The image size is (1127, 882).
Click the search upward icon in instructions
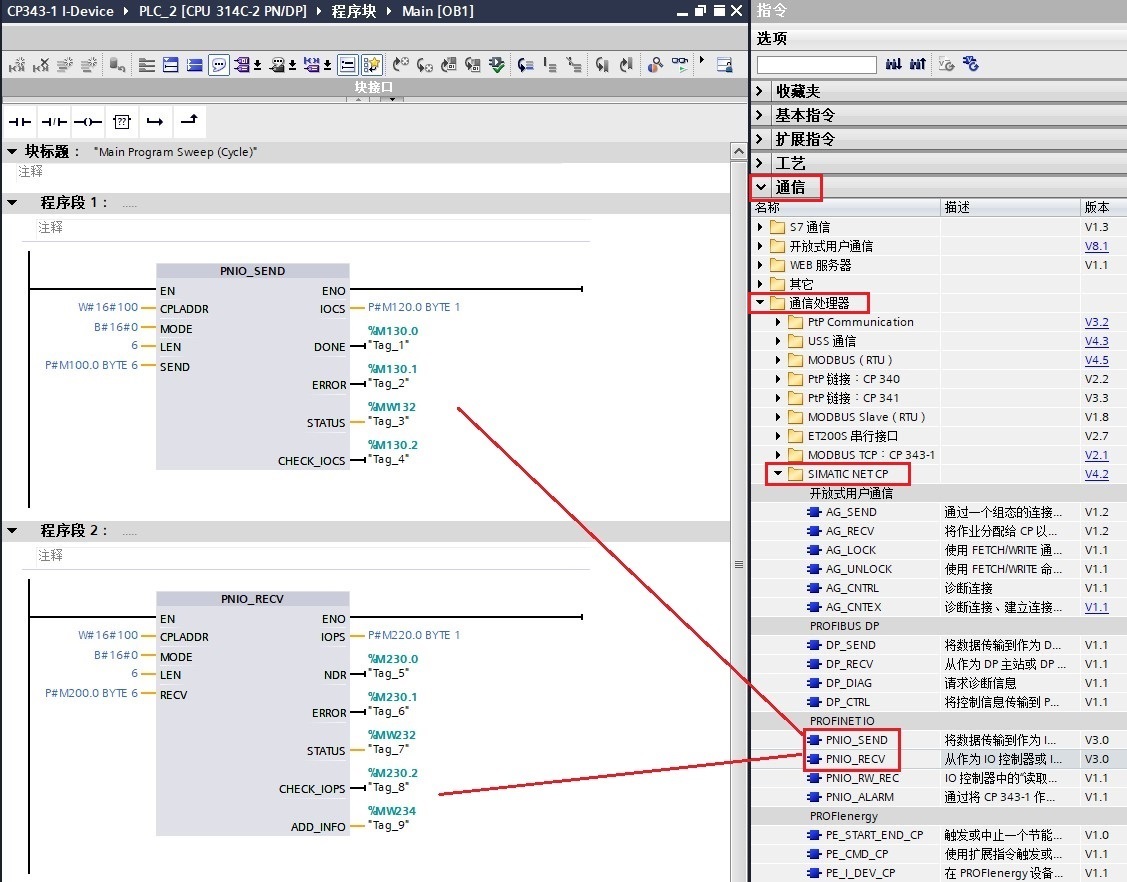[x=918, y=64]
